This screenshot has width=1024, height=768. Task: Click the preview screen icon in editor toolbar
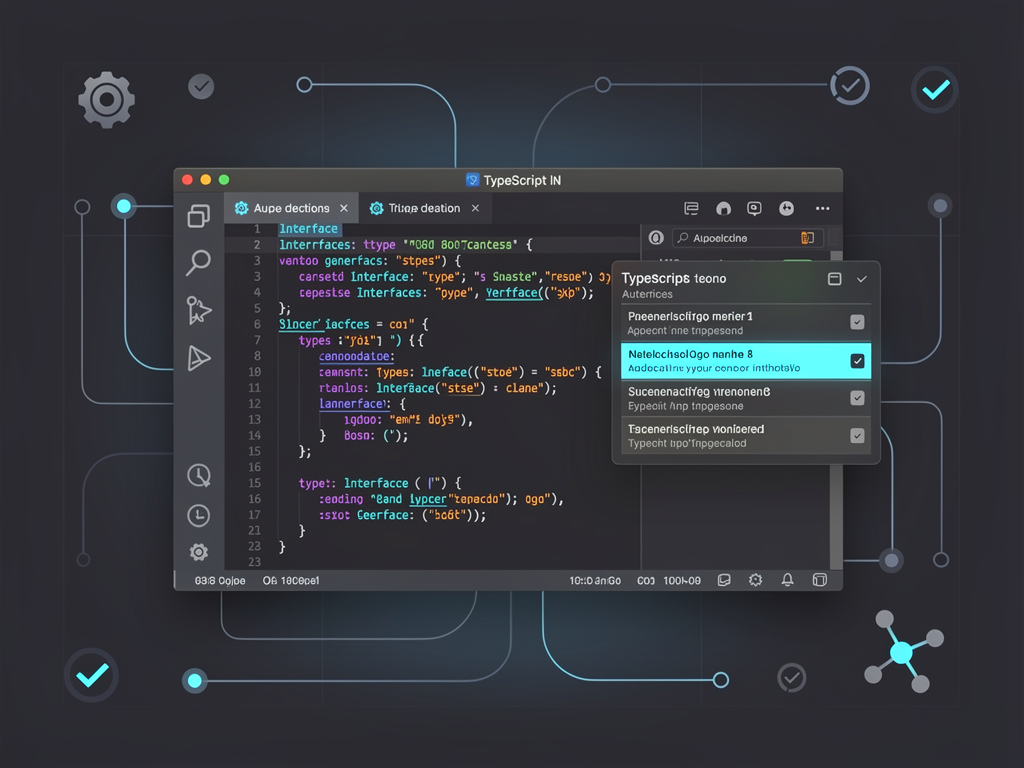click(x=754, y=208)
